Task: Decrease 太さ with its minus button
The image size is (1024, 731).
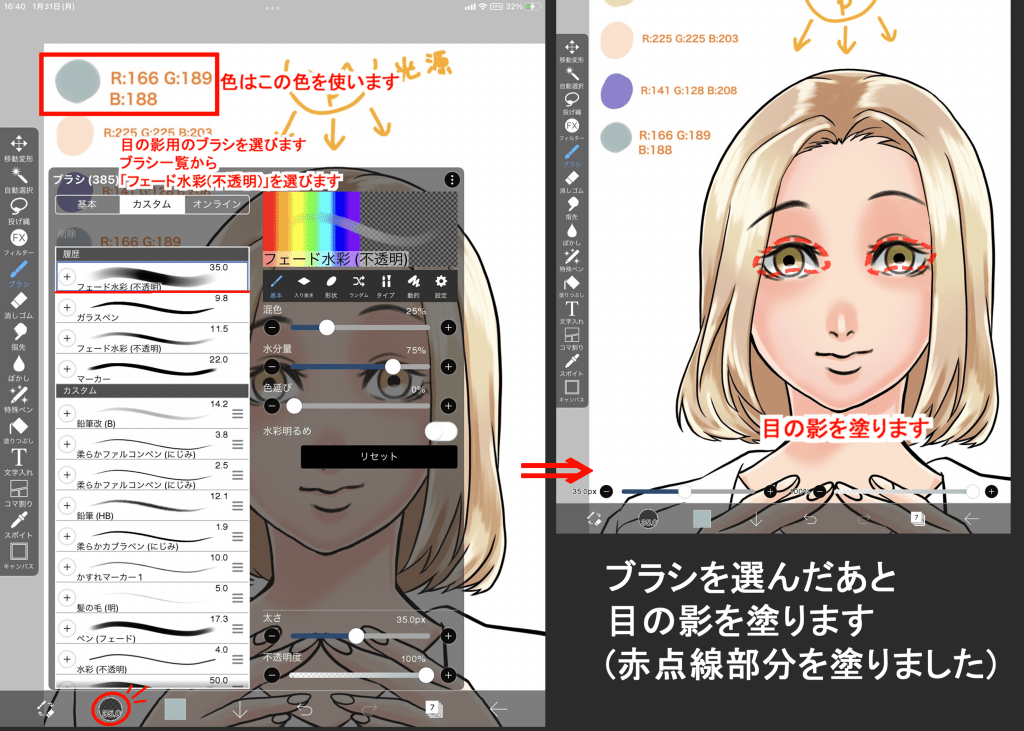Action: point(272,635)
